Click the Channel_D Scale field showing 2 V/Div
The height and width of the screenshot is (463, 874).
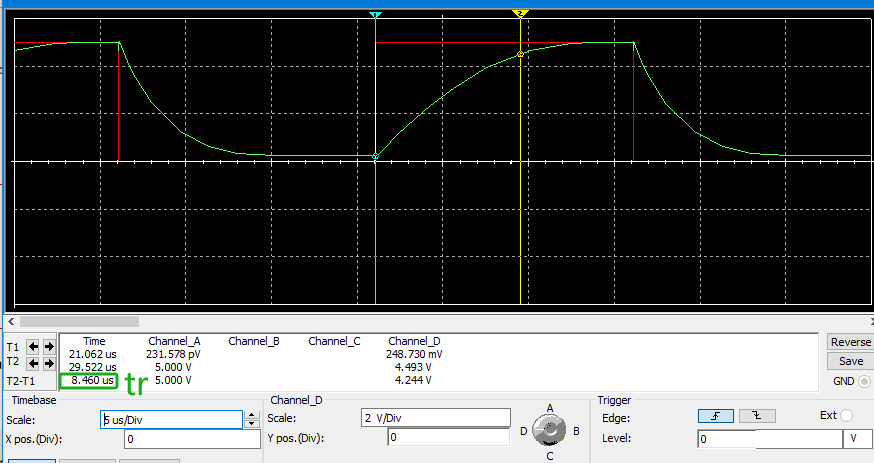tap(436, 418)
